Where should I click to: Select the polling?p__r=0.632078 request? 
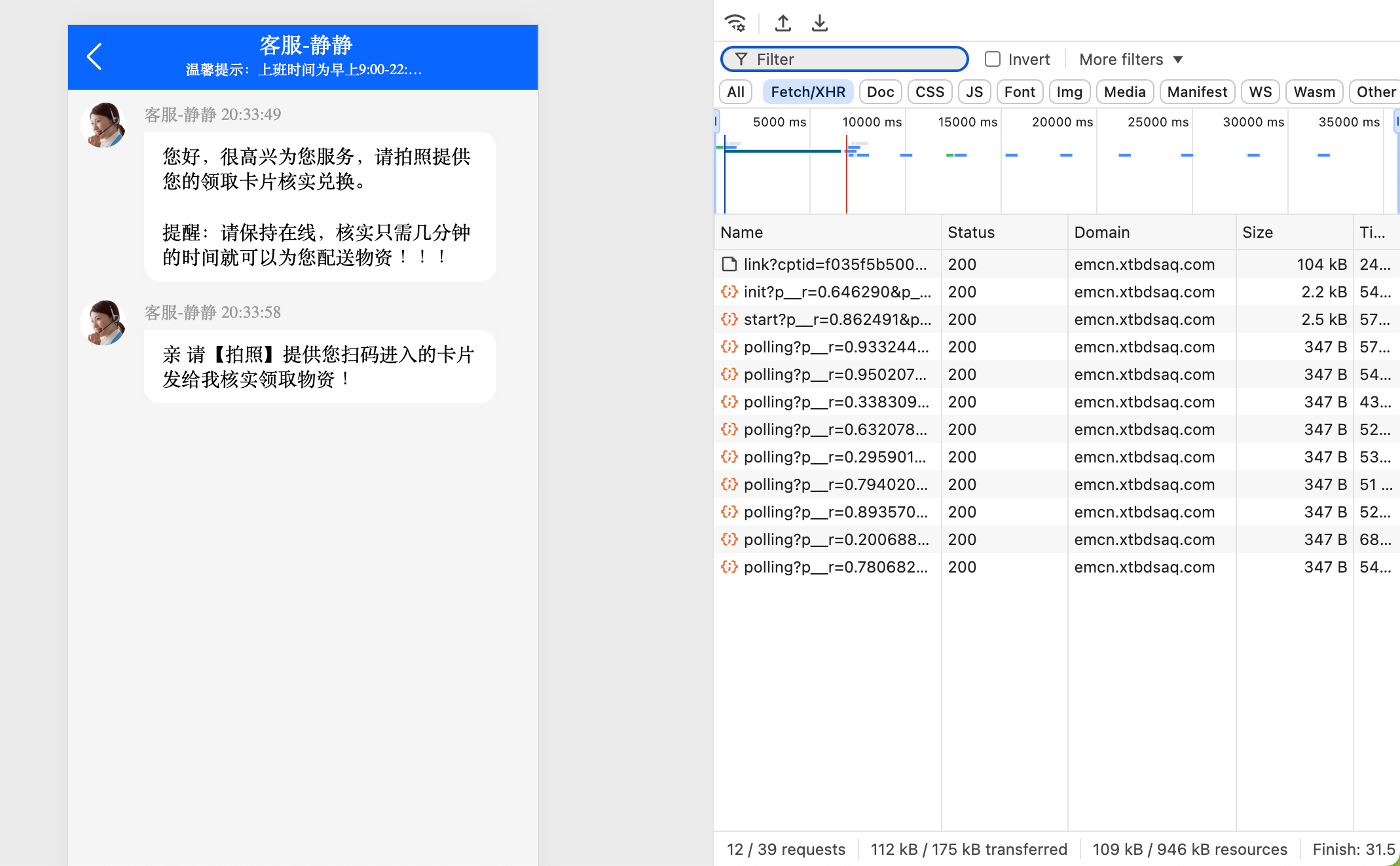pyautogui.click(x=1056, y=429)
